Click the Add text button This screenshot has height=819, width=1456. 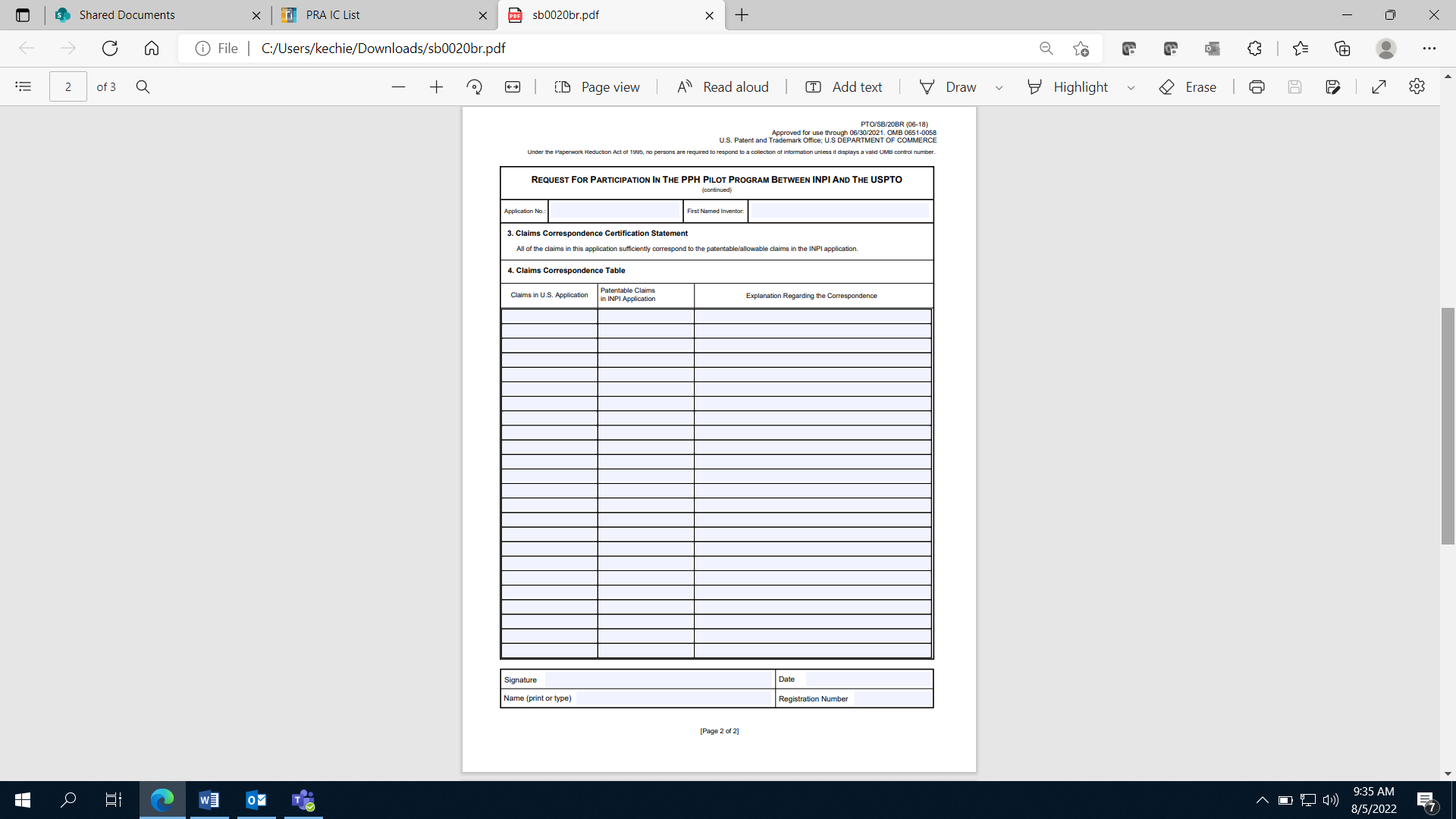click(844, 87)
